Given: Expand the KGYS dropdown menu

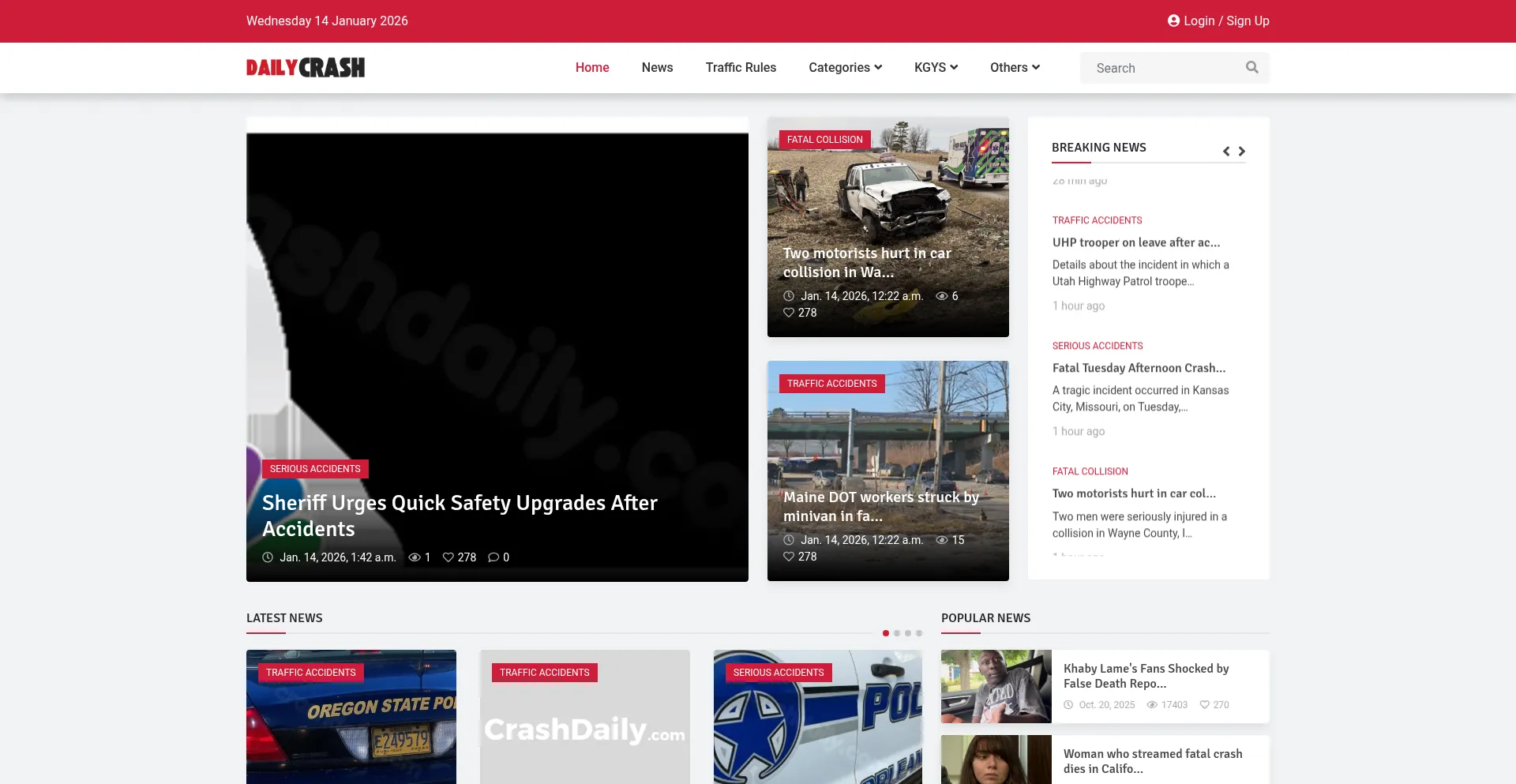Looking at the screenshot, I should (x=936, y=68).
